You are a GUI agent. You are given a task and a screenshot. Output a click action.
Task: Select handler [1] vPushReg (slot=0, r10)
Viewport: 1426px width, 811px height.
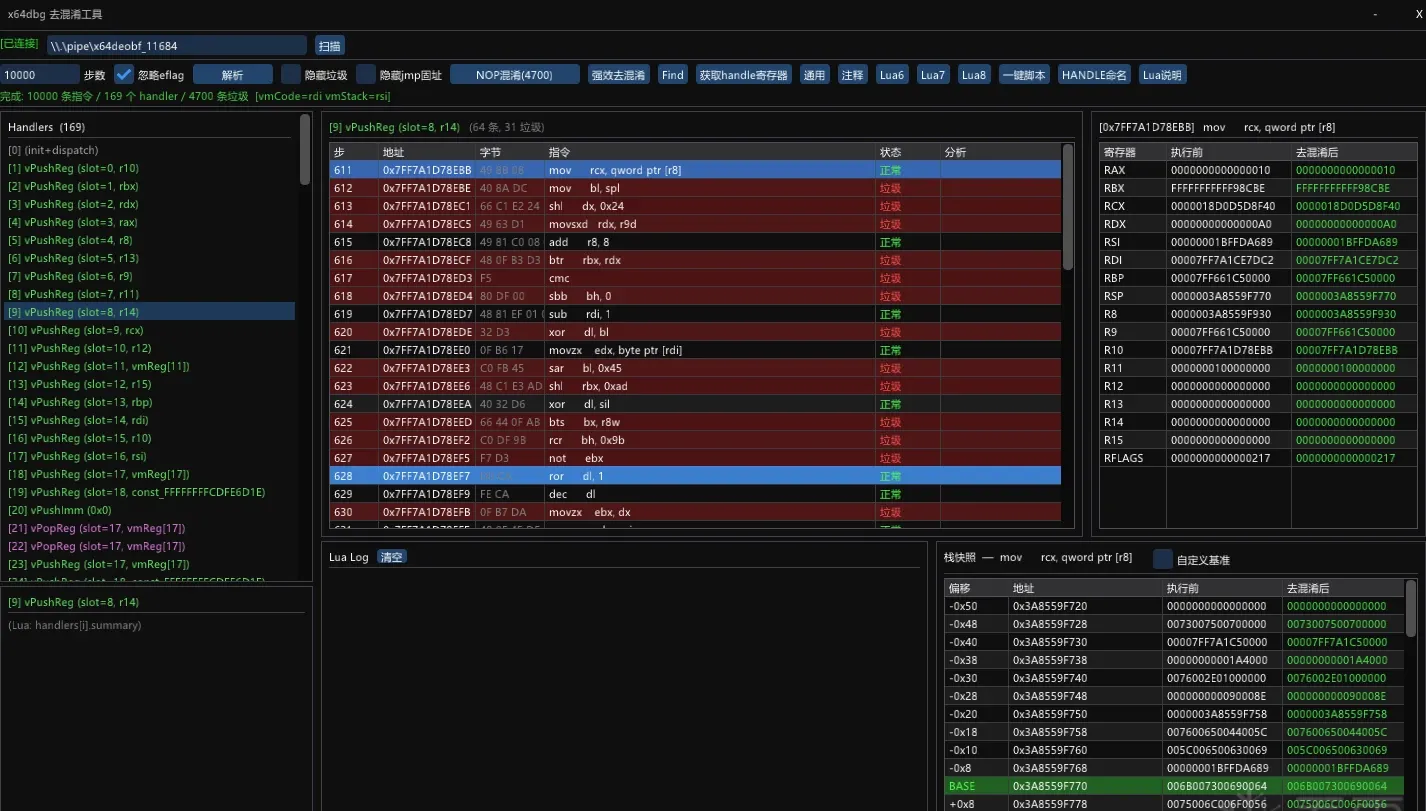[x=150, y=168]
